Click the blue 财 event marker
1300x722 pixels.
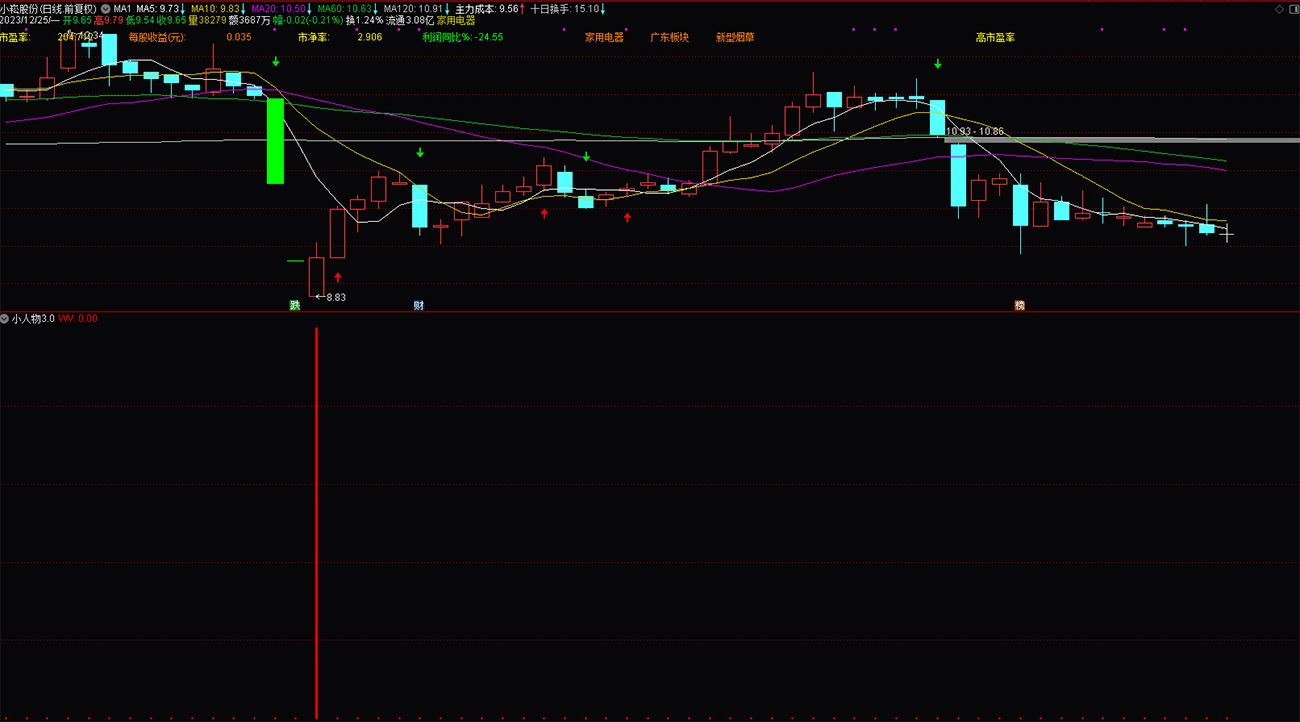pos(419,305)
